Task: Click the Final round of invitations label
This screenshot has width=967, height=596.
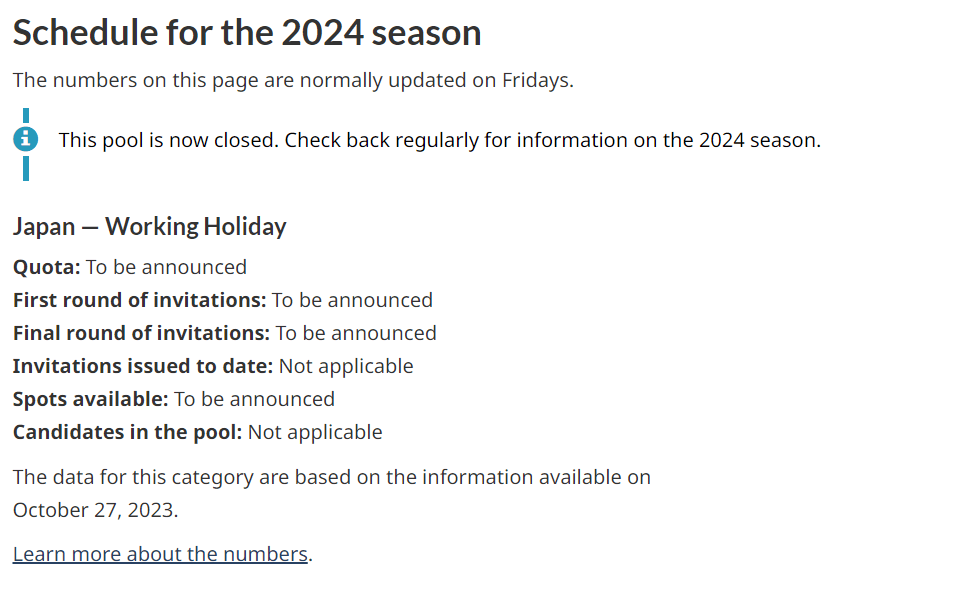Action: [141, 333]
